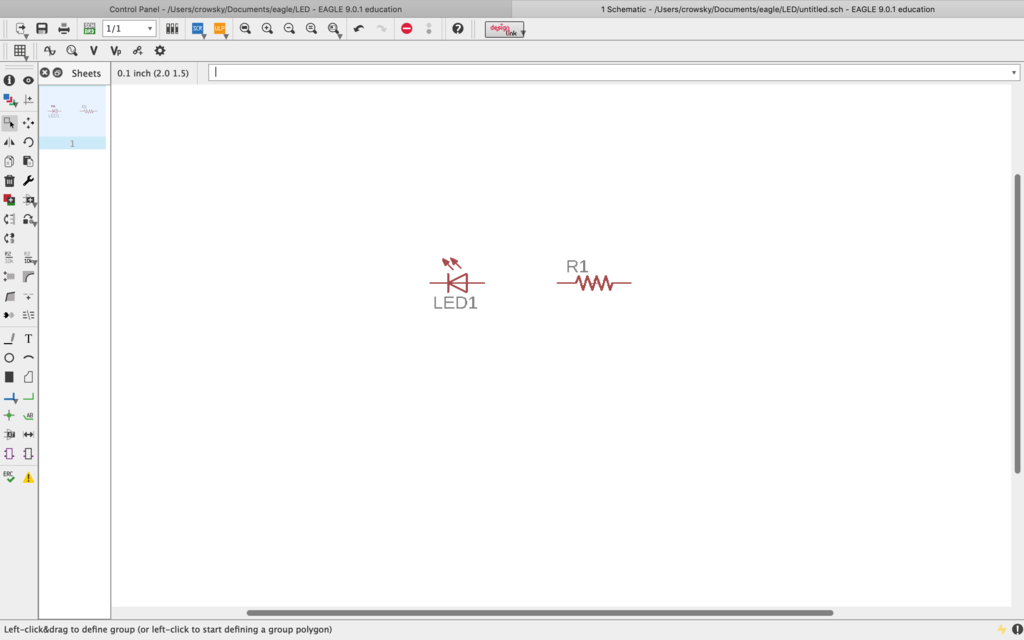Toggle the Show eye tool
The height and width of the screenshot is (640, 1024).
28,80
